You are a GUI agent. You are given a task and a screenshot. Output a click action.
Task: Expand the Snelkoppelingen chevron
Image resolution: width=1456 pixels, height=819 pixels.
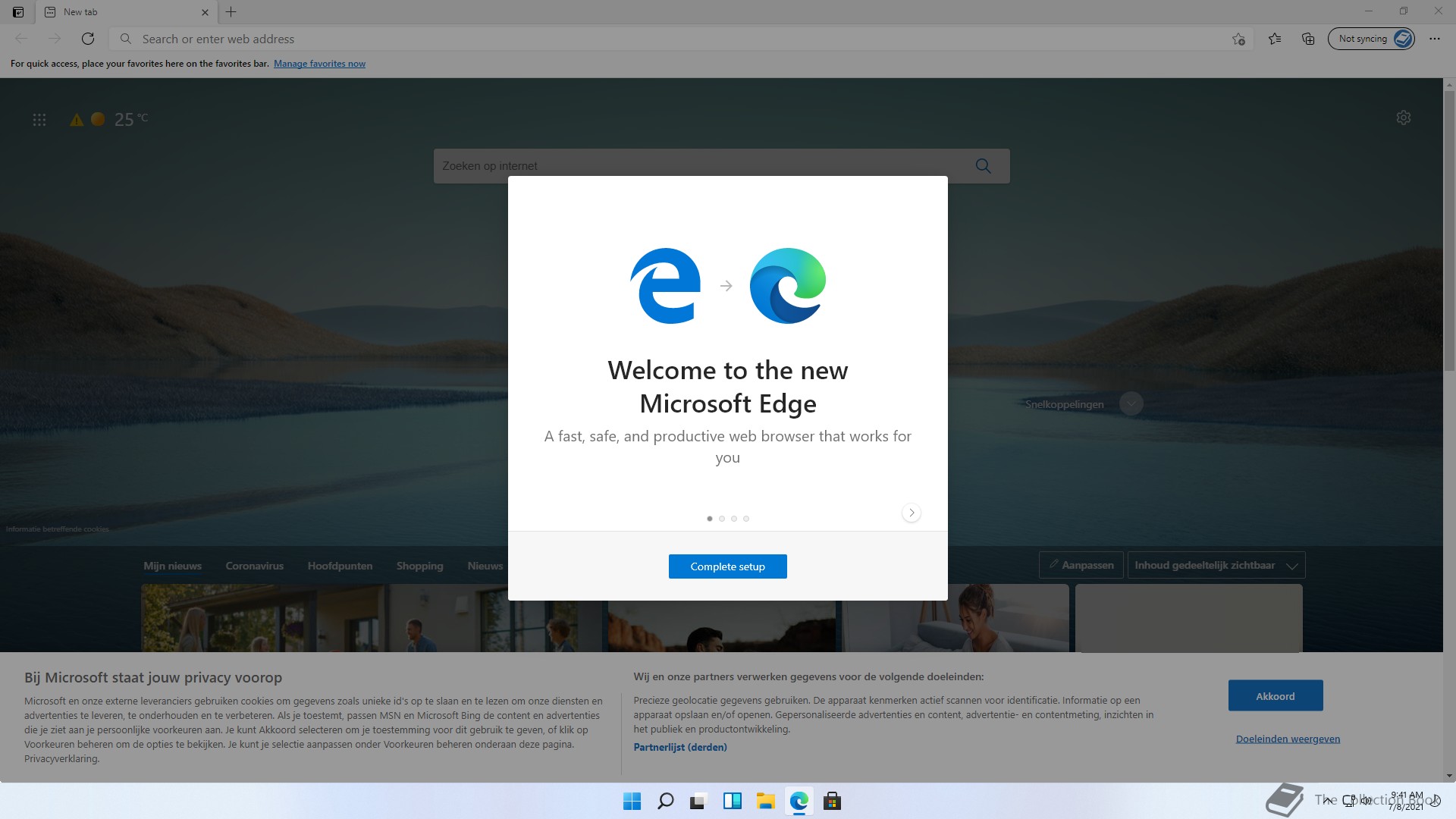(1131, 403)
